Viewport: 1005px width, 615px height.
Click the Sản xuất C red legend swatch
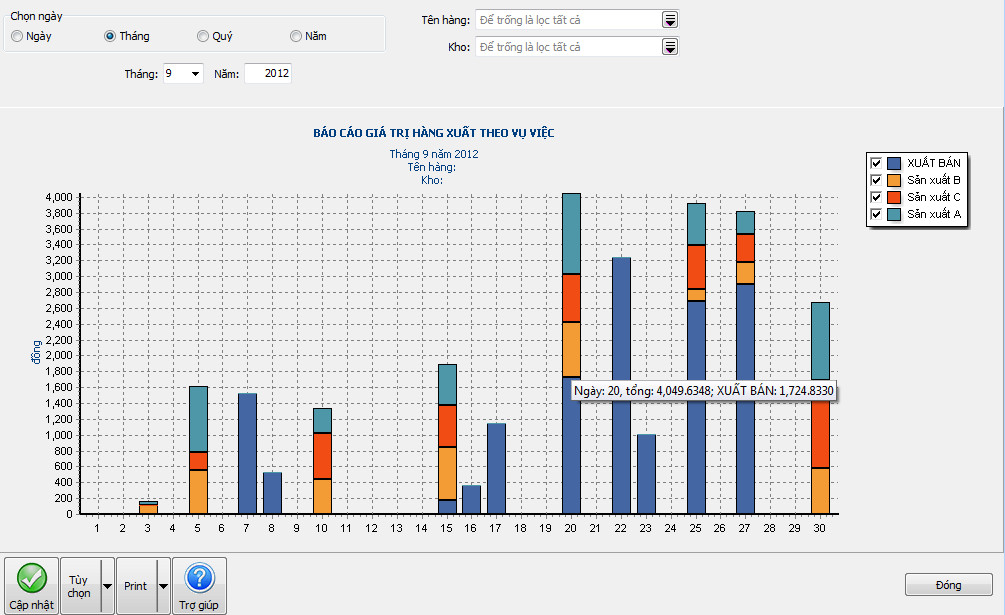click(x=894, y=197)
